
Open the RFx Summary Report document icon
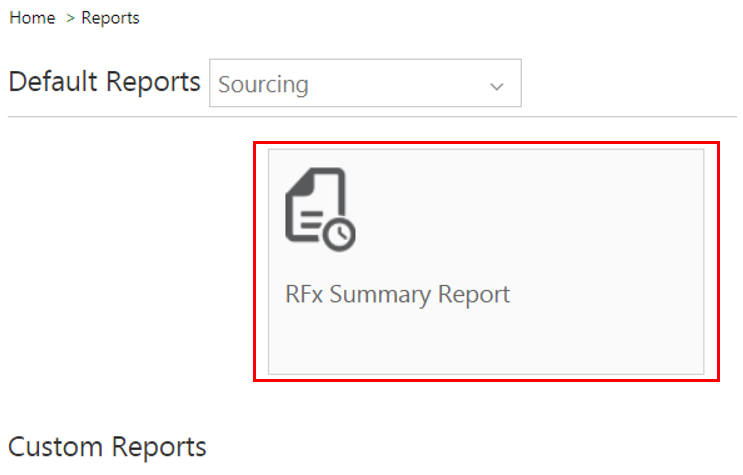tap(318, 207)
